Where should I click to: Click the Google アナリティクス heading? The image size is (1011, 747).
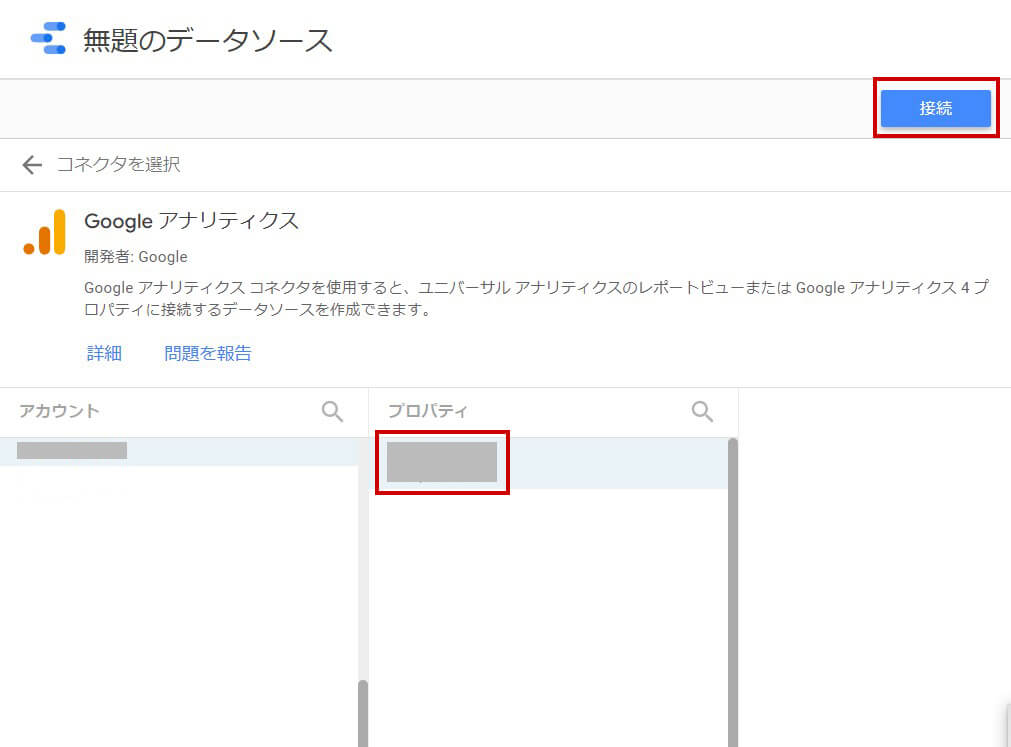point(191,221)
